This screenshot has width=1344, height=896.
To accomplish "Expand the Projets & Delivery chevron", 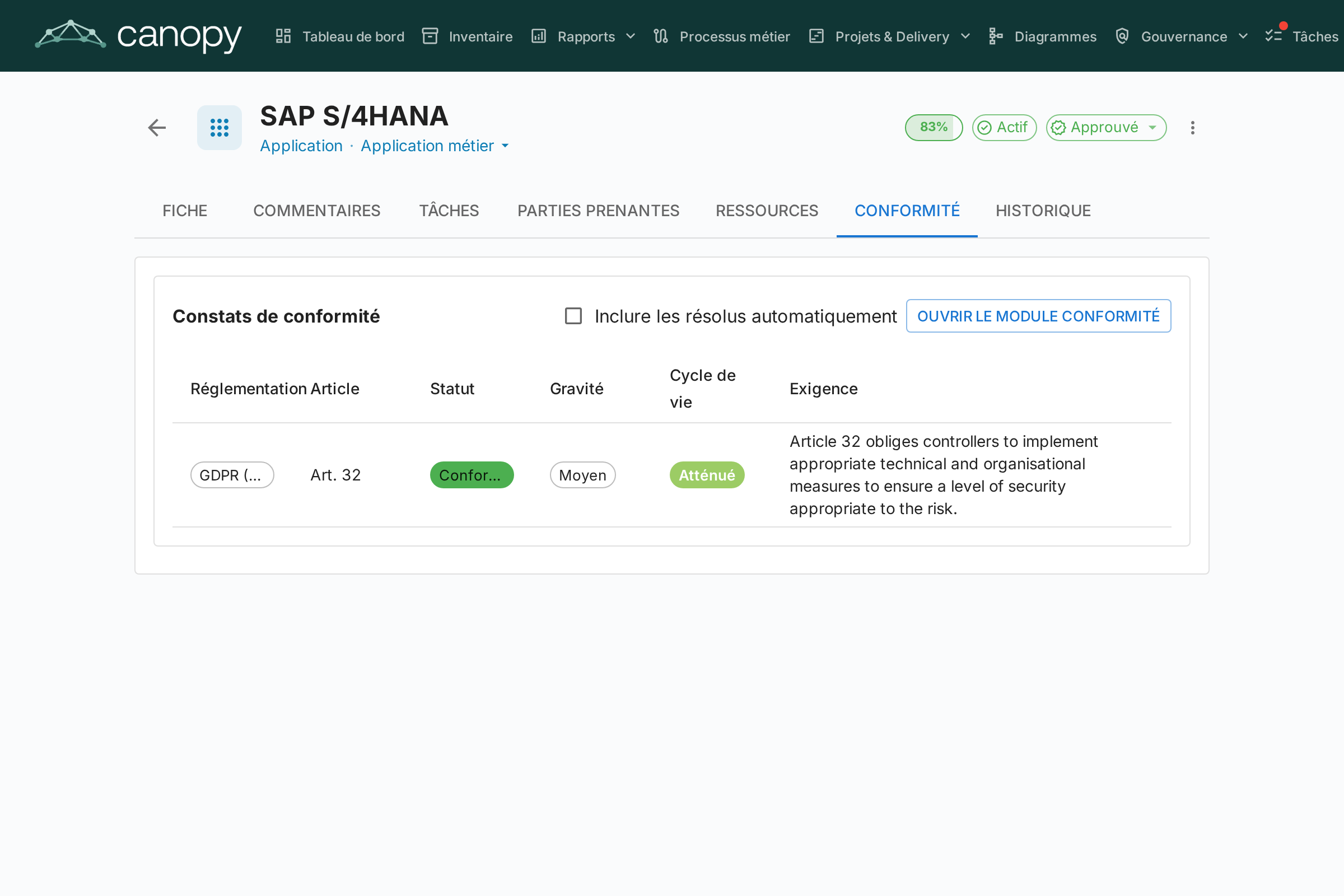I will pos(965,36).
